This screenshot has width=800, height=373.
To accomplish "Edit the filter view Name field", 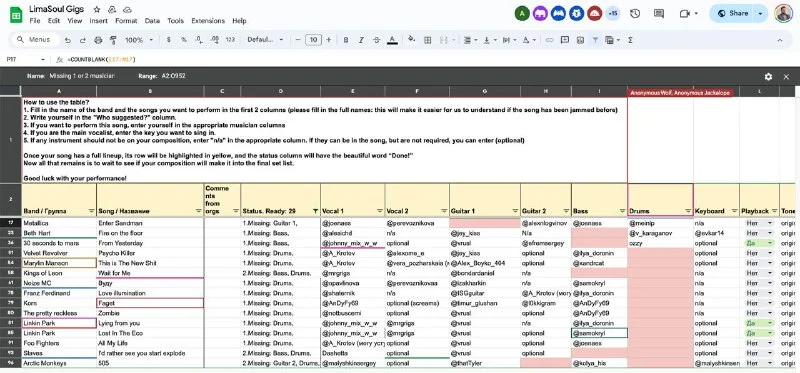I will click(82, 76).
